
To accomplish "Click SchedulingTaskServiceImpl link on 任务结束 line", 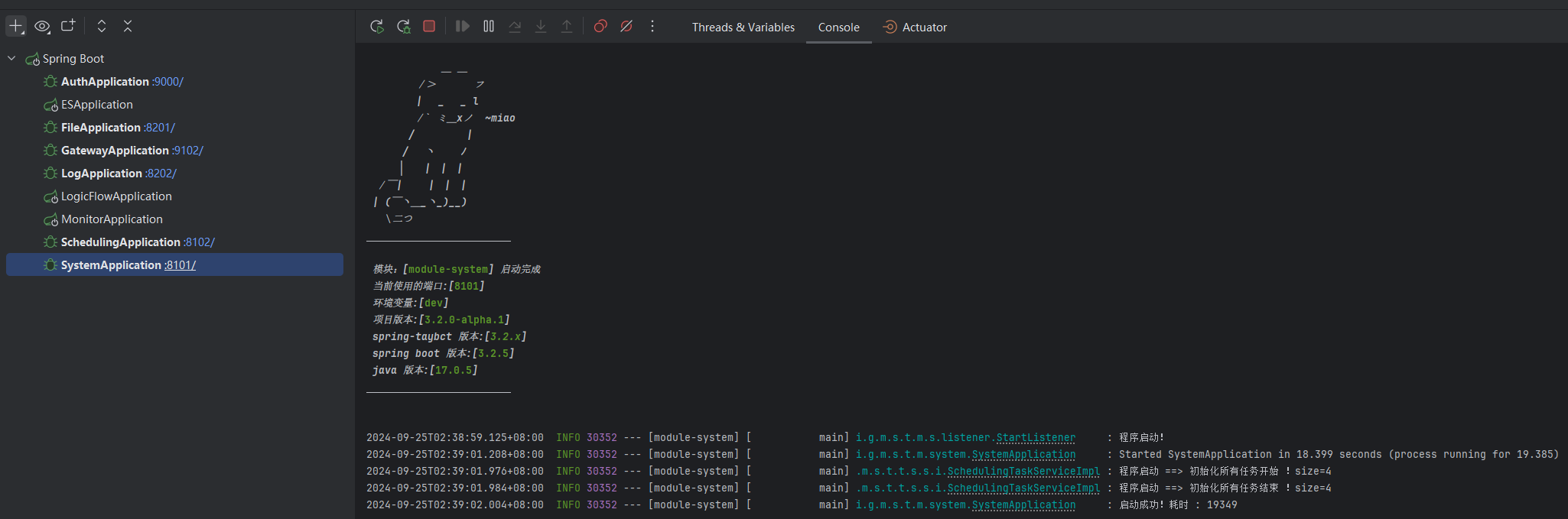I will click(1023, 488).
